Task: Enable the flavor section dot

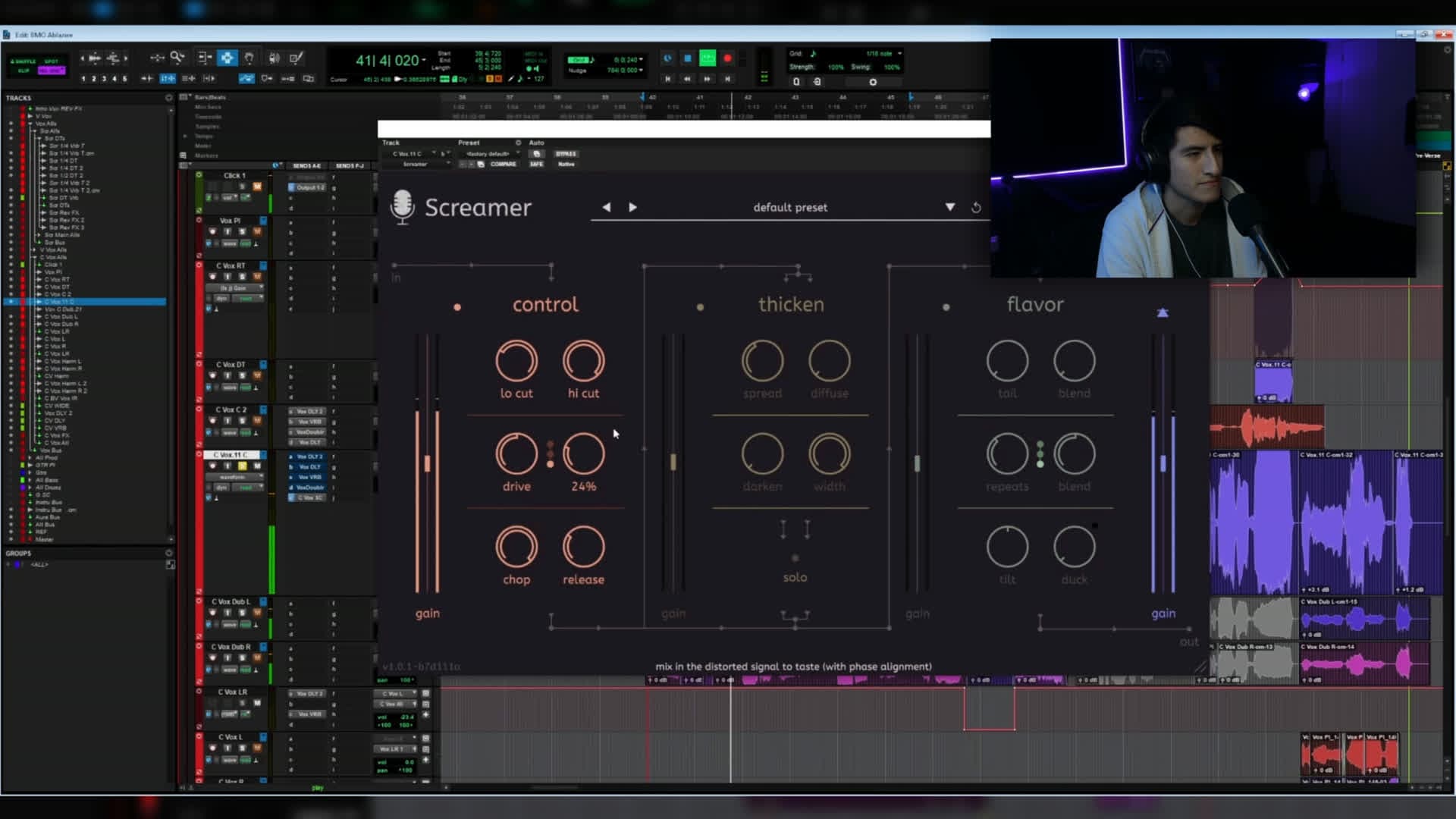Action: click(946, 307)
